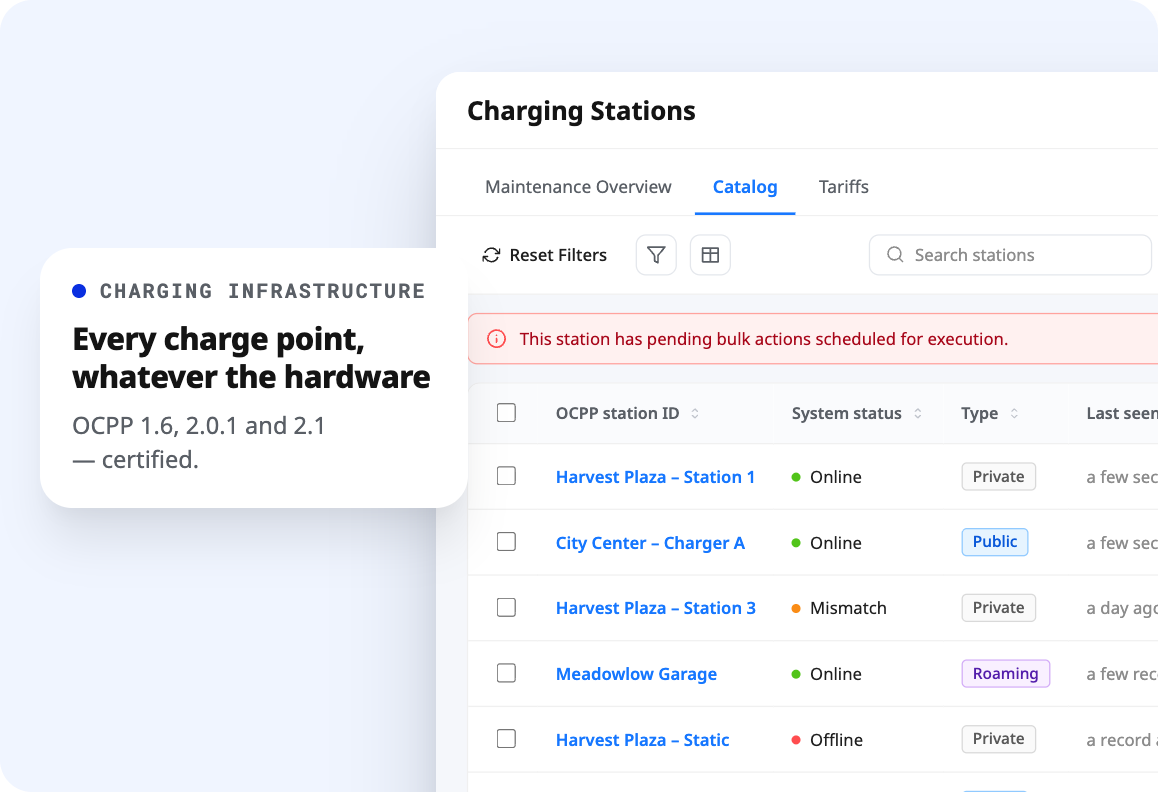
Task: Click the CHARGING INFRASTRUCTURE label
Action: tap(263, 291)
